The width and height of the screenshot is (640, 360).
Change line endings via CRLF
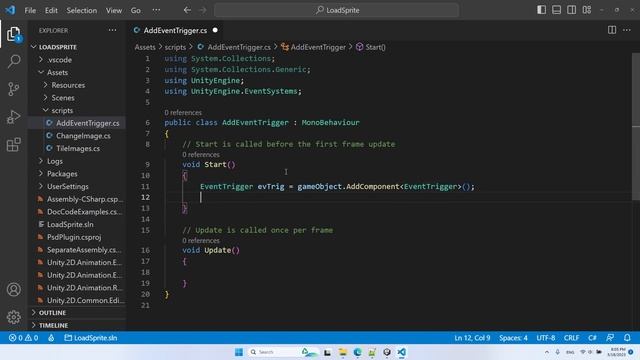(571, 338)
